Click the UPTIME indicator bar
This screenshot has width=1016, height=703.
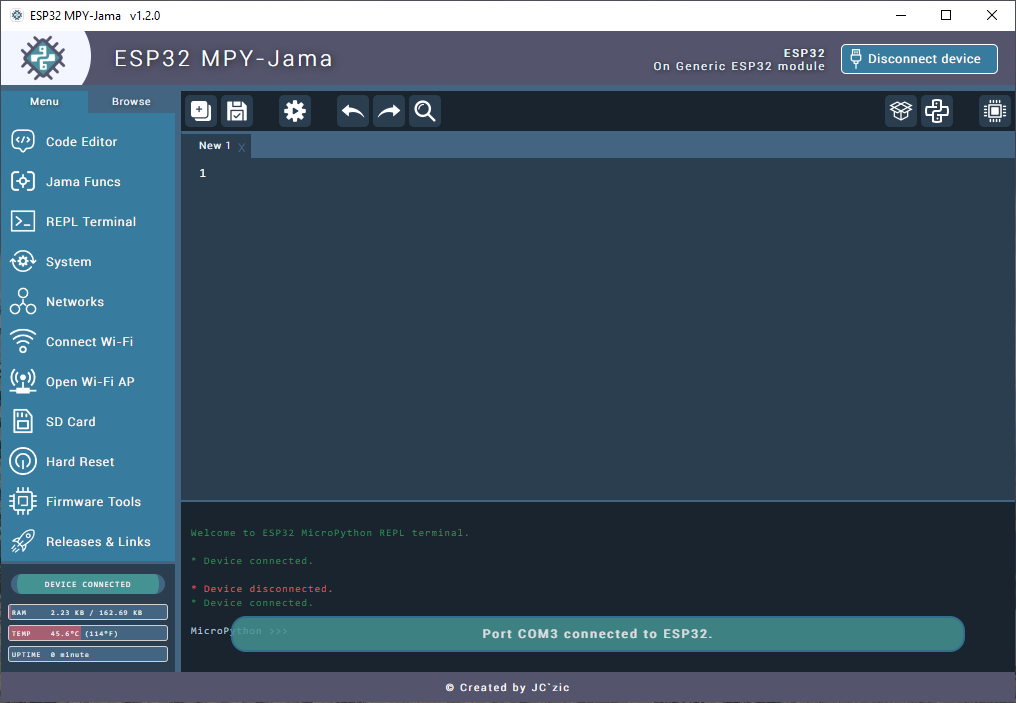[x=87, y=654]
